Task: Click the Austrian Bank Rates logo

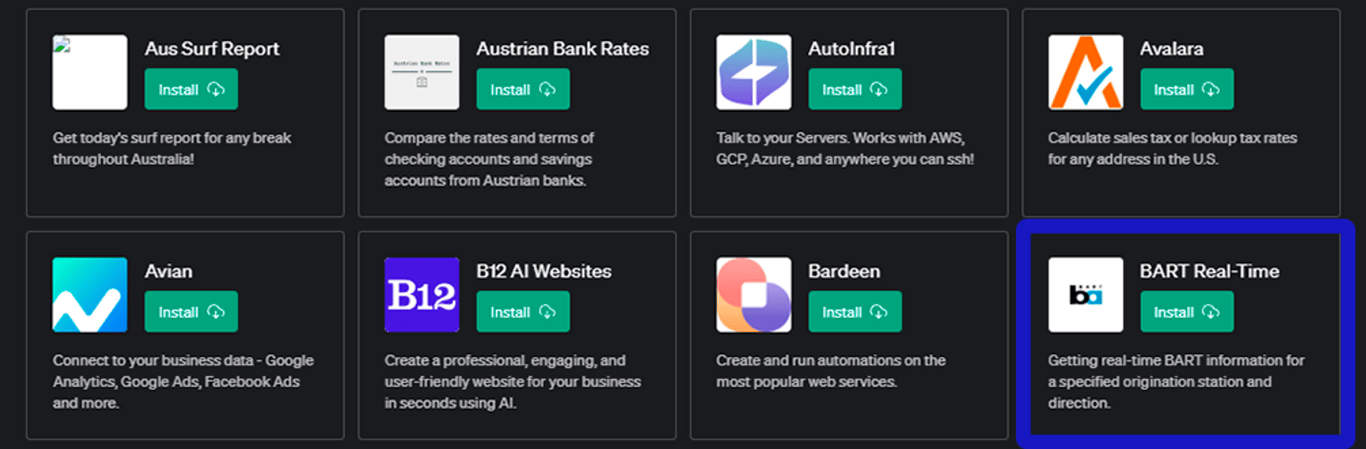Action: [422, 72]
